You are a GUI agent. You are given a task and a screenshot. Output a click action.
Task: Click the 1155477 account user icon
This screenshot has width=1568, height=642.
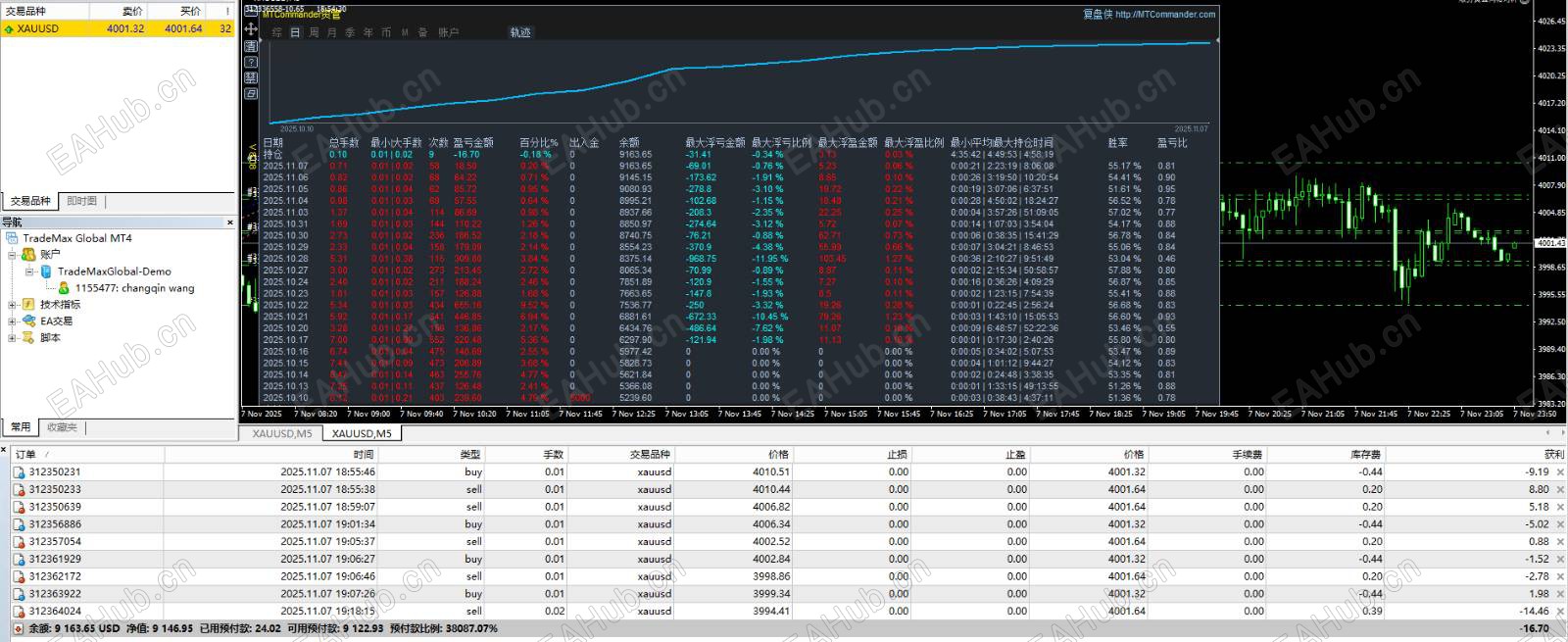[x=64, y=288]
